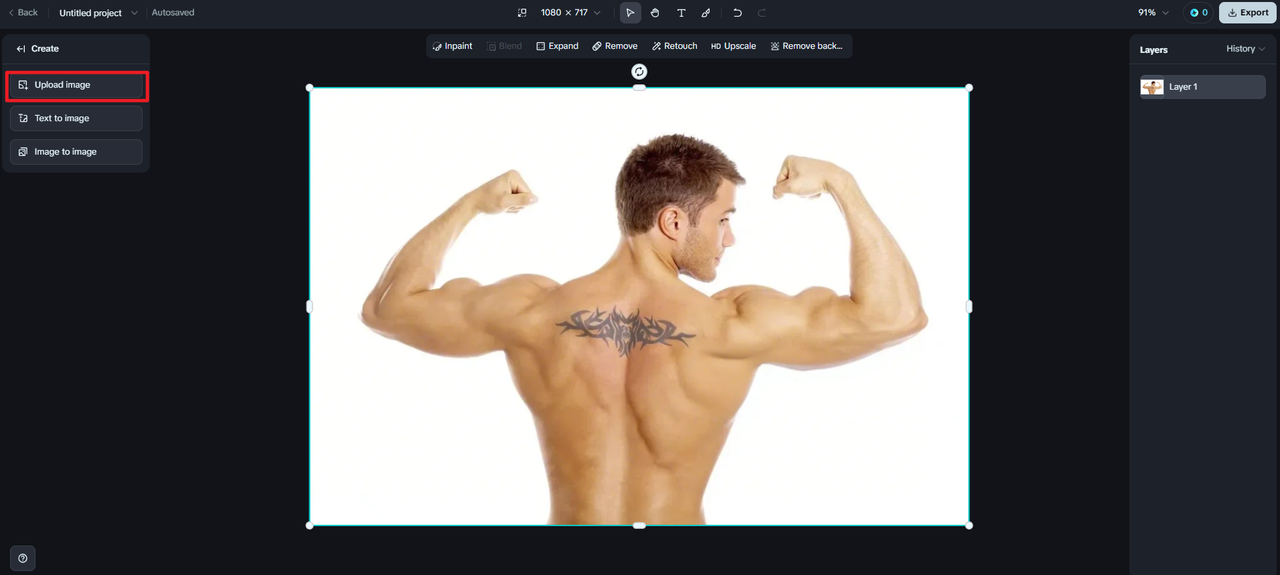The image size is (1280, 575).
Task: Open the Layers tab
Action: pyautogui.click(x=1154, y=49)
